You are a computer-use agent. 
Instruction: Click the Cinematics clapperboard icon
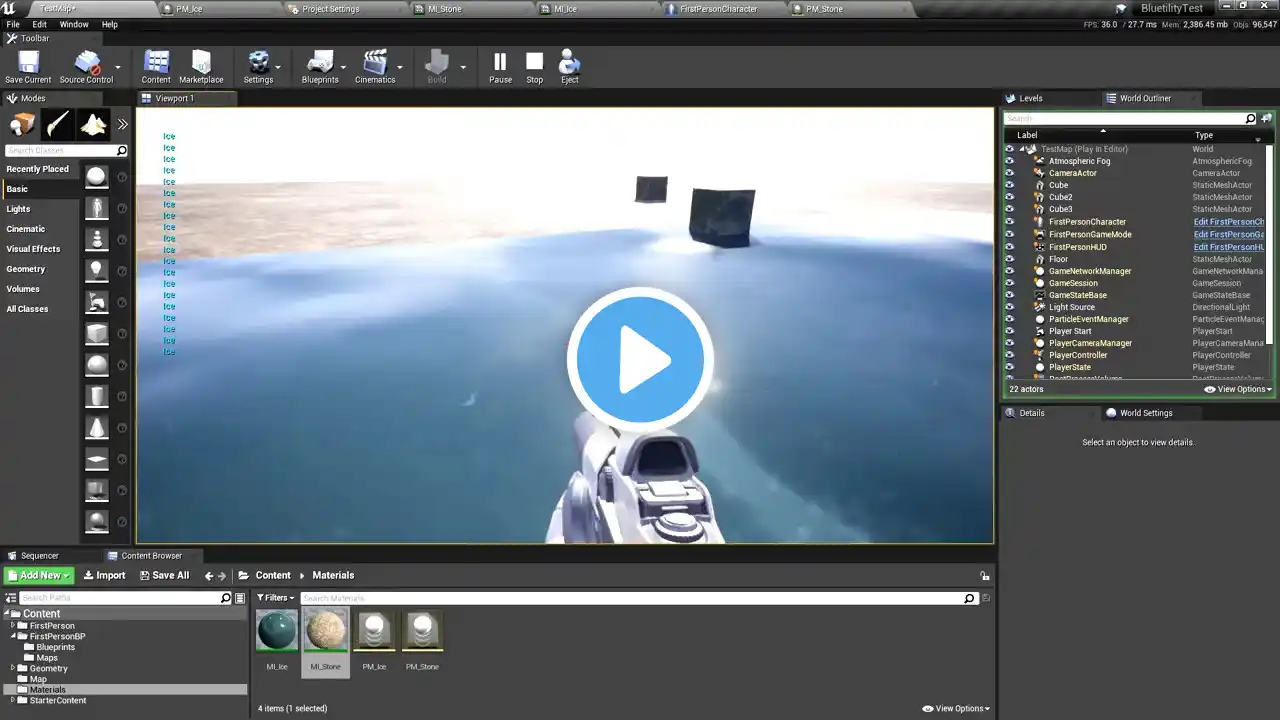(x=375, y=67)
